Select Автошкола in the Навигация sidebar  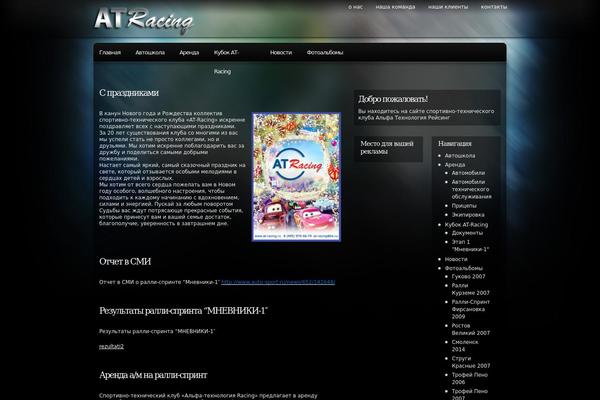coord(460,156)
